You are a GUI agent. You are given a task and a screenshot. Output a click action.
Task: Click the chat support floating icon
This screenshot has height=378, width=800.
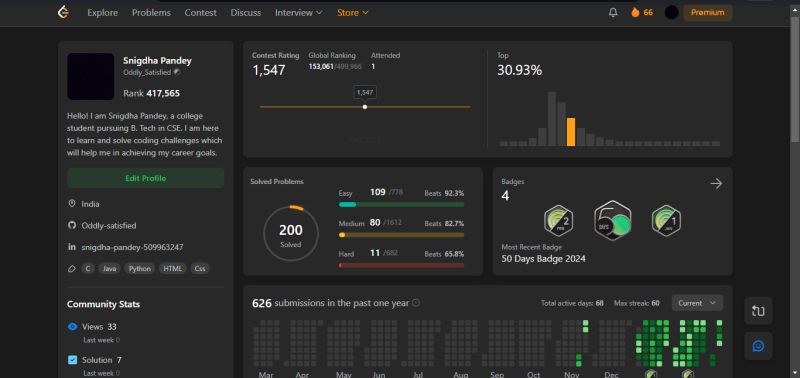coord(758,346)
